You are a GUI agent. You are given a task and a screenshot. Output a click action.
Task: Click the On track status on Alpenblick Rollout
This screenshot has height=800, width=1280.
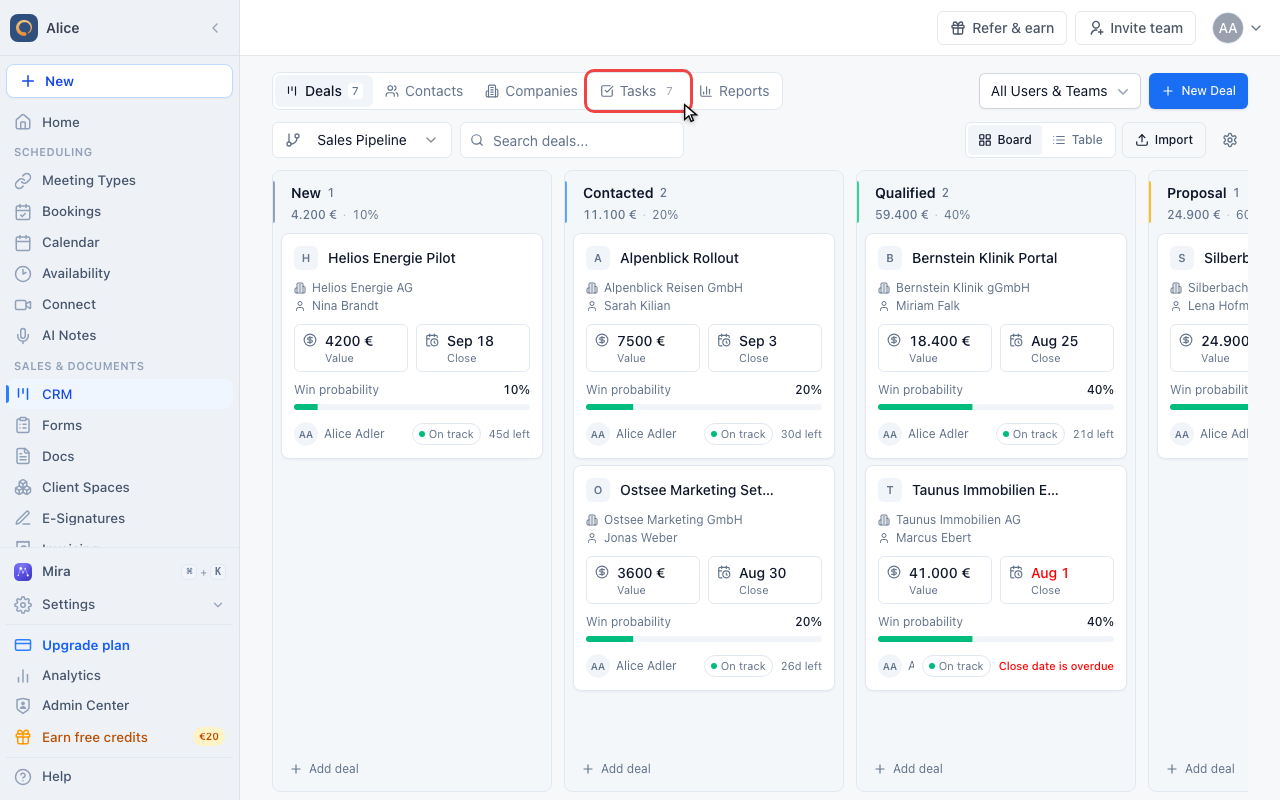[738, 434]
